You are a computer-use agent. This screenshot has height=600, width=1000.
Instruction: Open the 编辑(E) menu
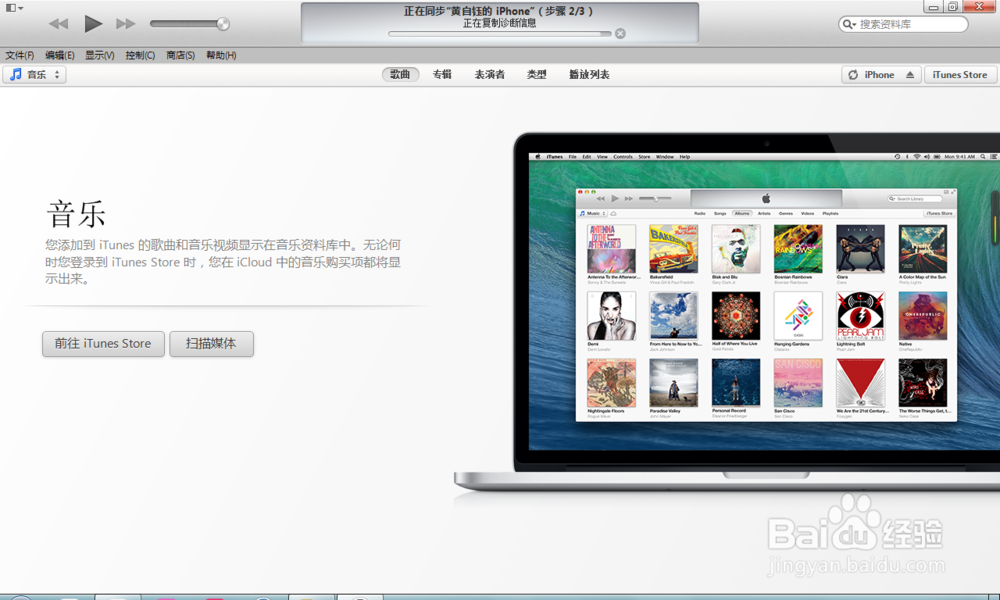pyautogui.click(x=60, y=55)
